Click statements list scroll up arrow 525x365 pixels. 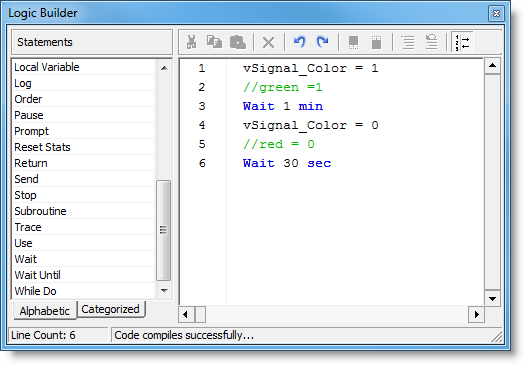pyautogui.click(x=164, y=68)
